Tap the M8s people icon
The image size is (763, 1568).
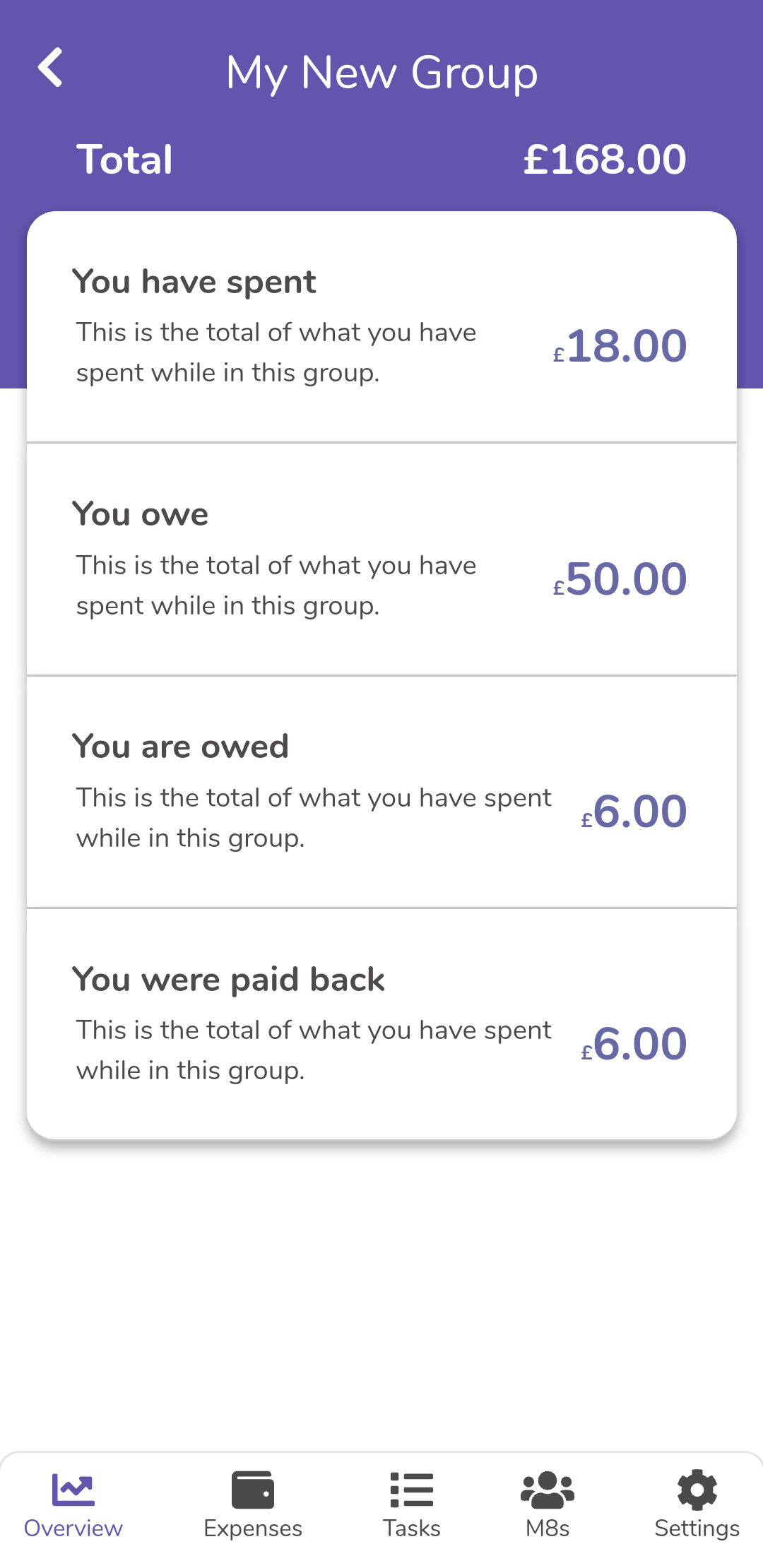coord(548,1490)
